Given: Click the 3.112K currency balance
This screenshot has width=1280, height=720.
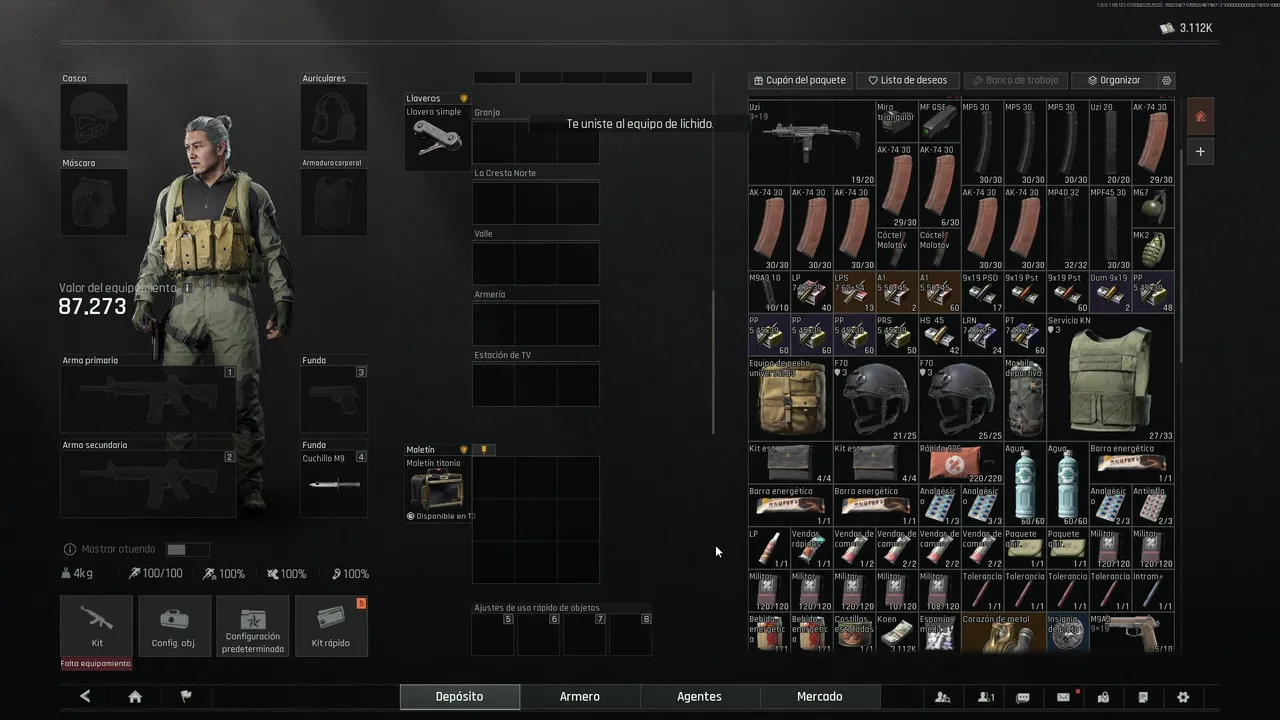Looking at the screenshot, I should pyautogui.click(x=1186, y=28).
